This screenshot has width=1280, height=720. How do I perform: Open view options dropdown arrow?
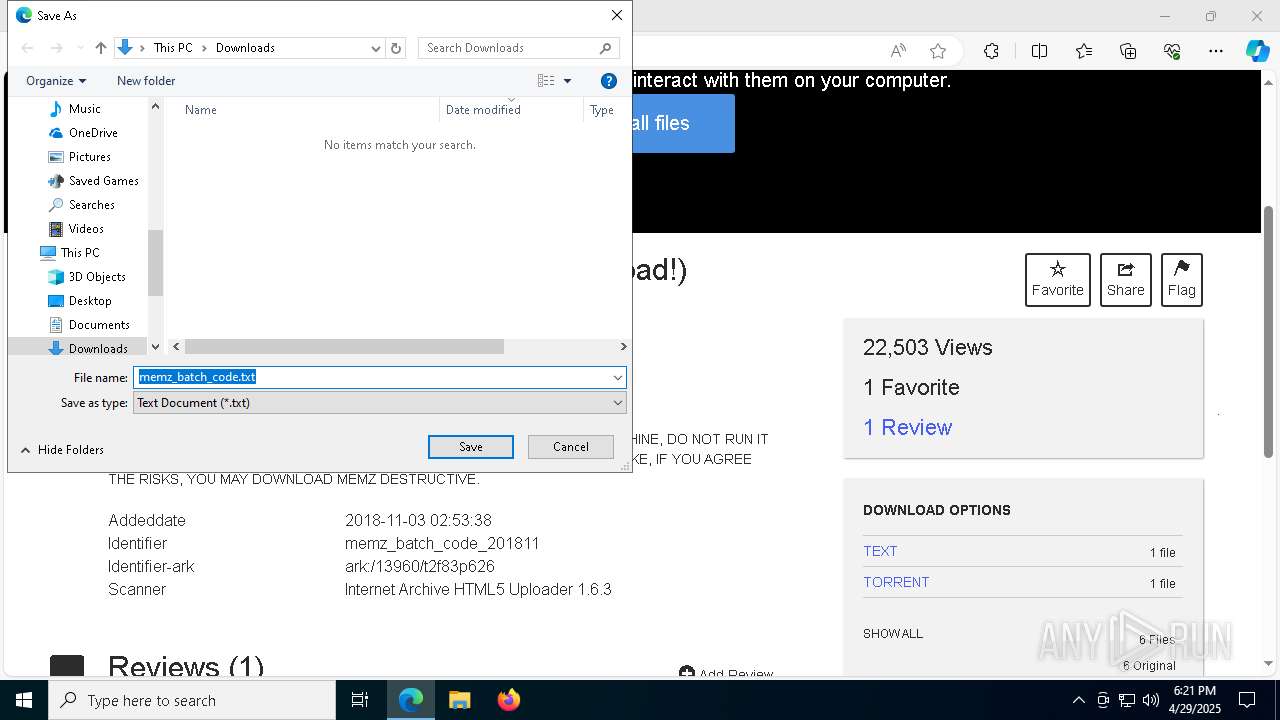point(567,81)
